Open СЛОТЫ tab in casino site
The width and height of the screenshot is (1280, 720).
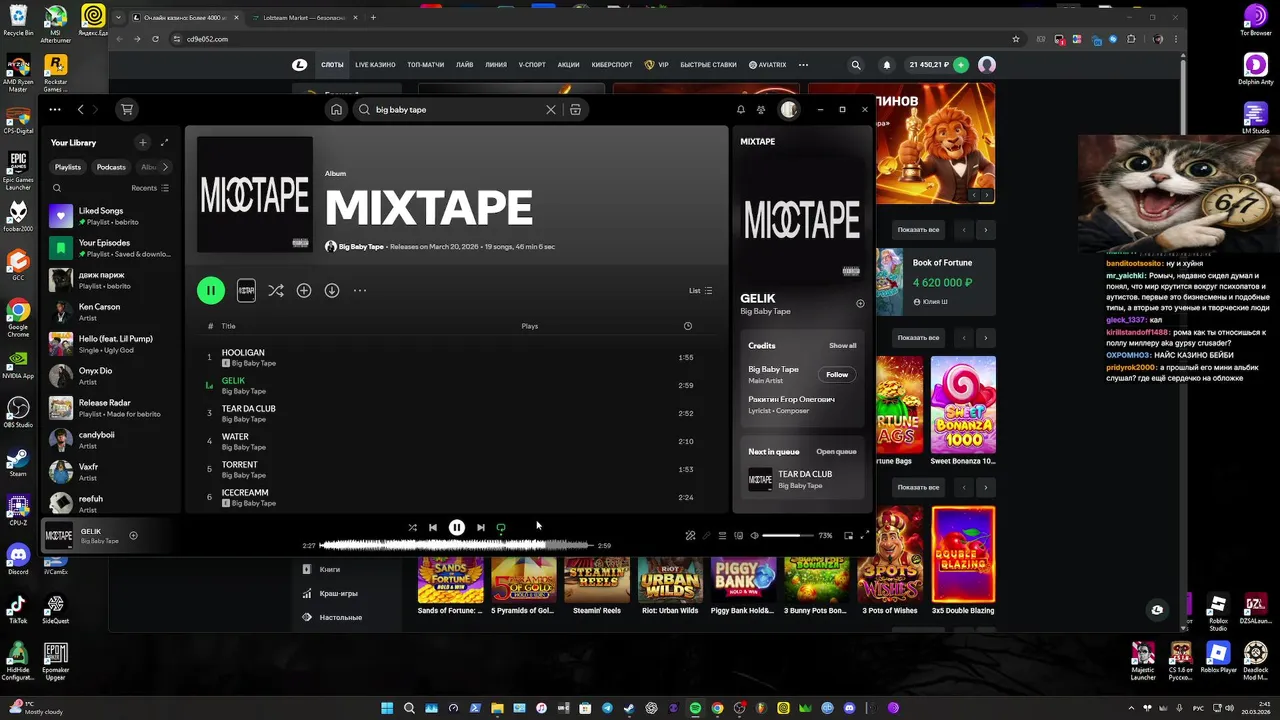pos(332,65)
